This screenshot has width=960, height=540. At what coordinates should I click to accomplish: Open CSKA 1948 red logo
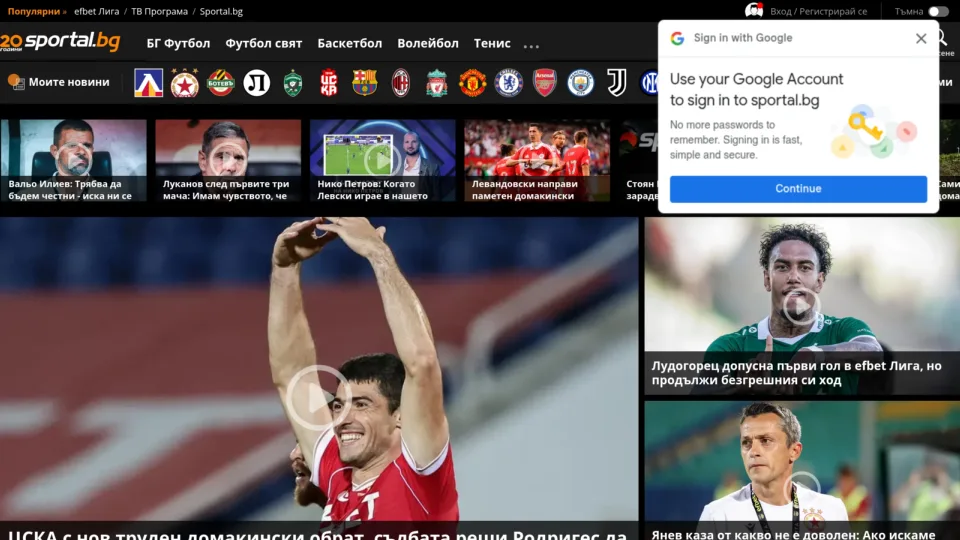pyautogui.click(x=329, y=83)
